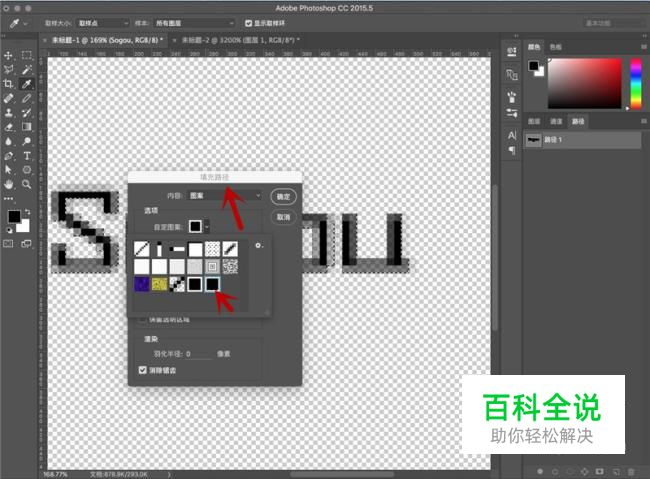Image resolution: width=650 pixels, height=479 pixels.
Task: Click create new path icon
Action: pos(616,472)
